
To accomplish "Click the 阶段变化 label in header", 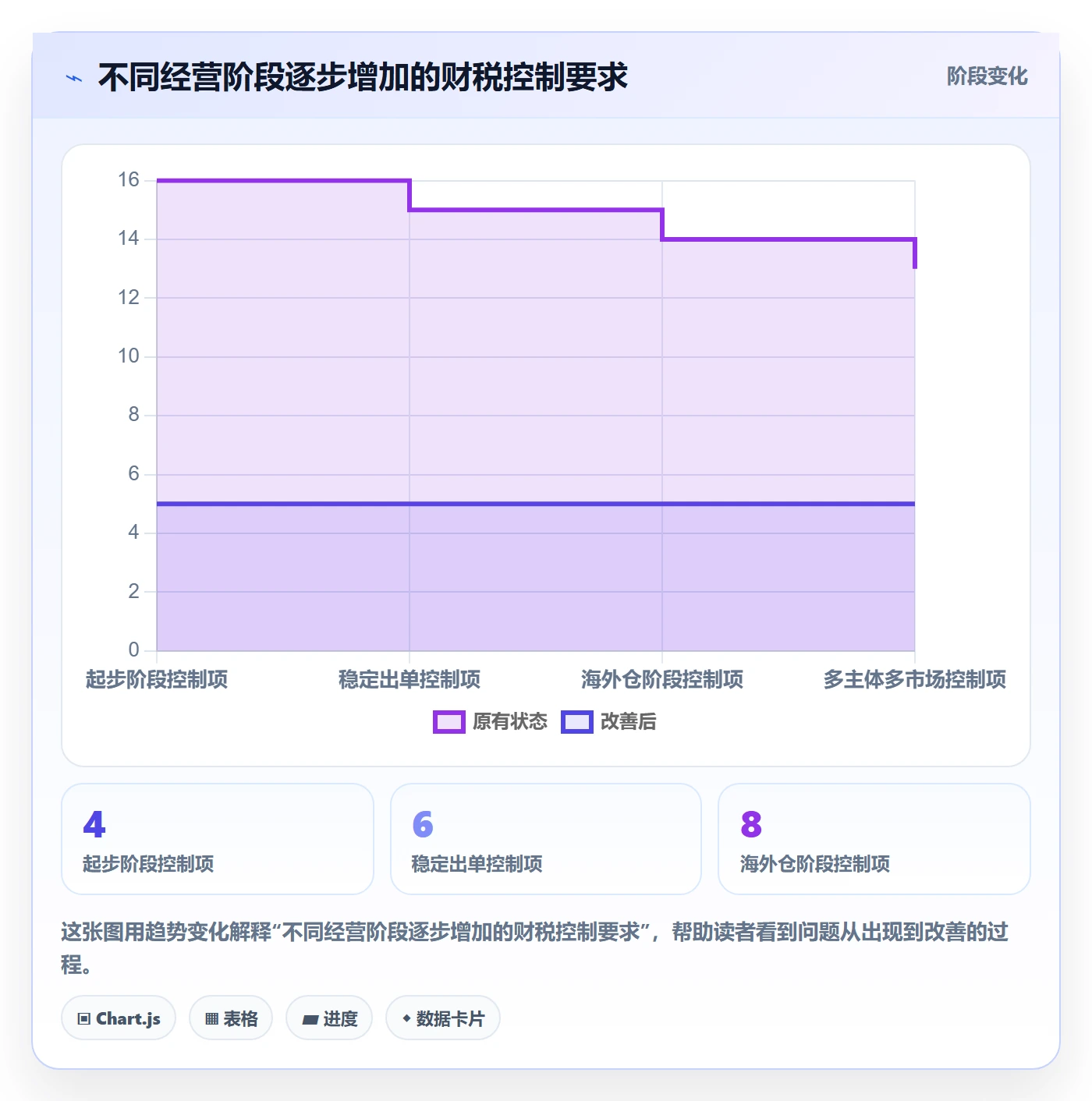I will pyautogui.click(x=987, y=76).
